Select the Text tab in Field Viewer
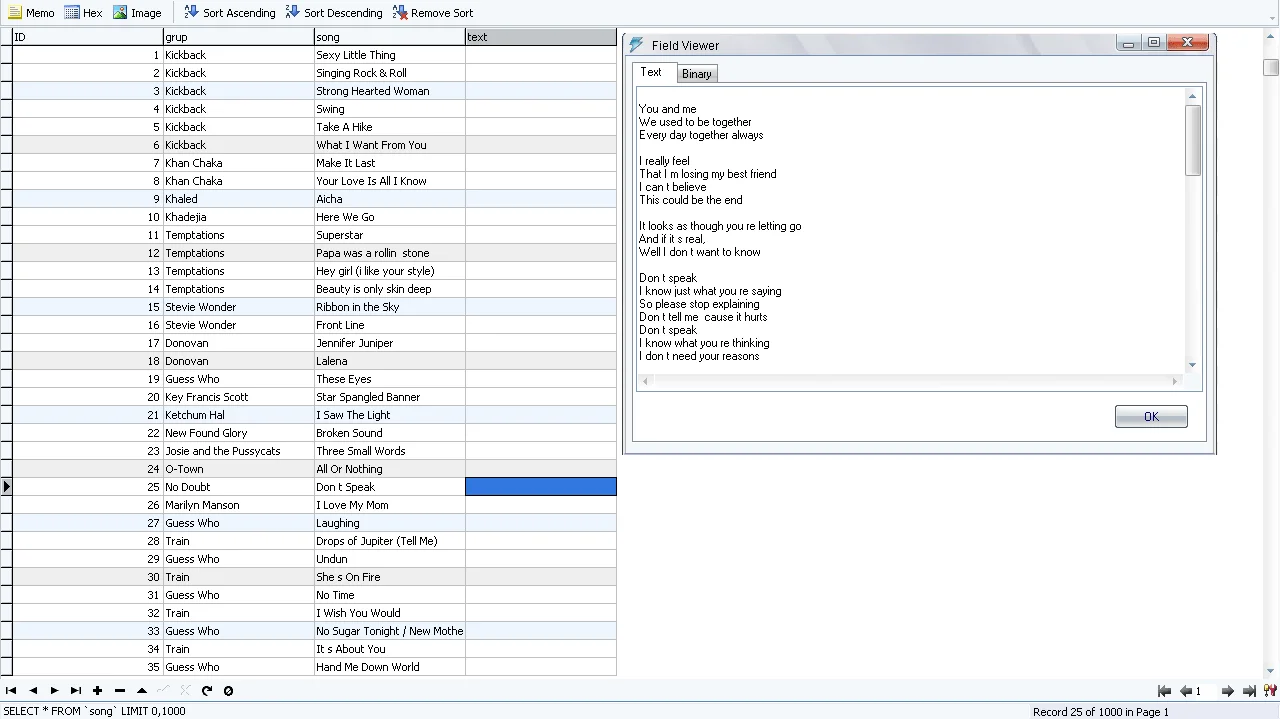 (x=651, y=72)
